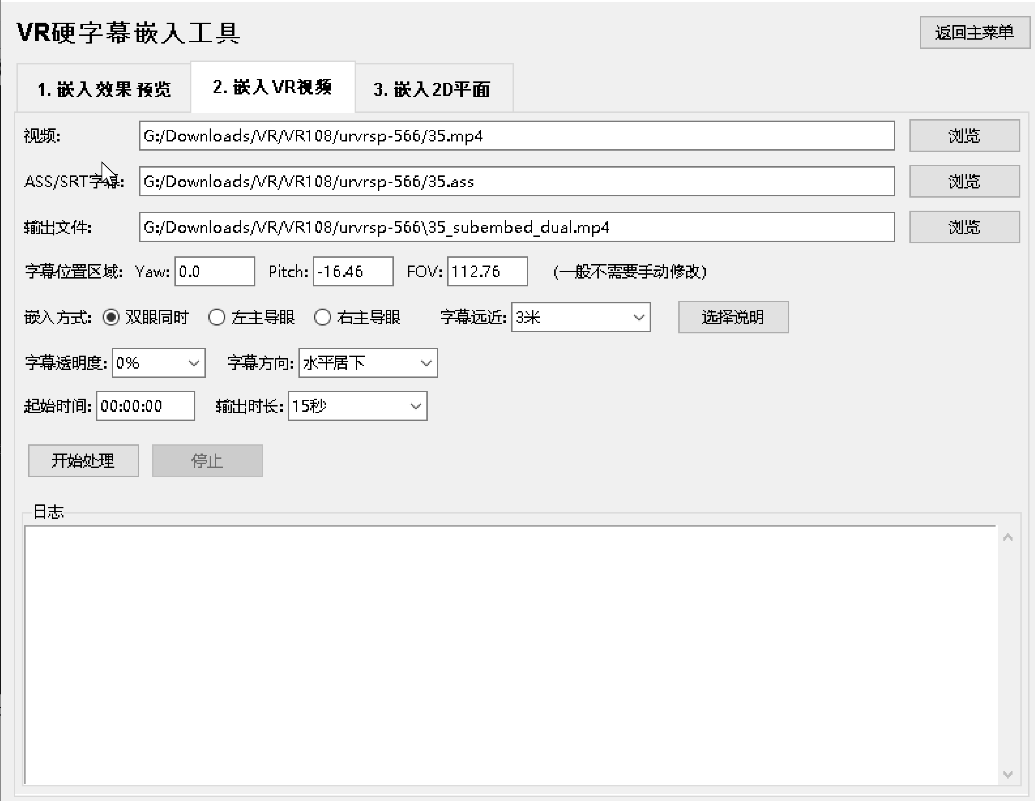Browse for the 输出文件 location
1035x801 pixels.
point(964,227)
